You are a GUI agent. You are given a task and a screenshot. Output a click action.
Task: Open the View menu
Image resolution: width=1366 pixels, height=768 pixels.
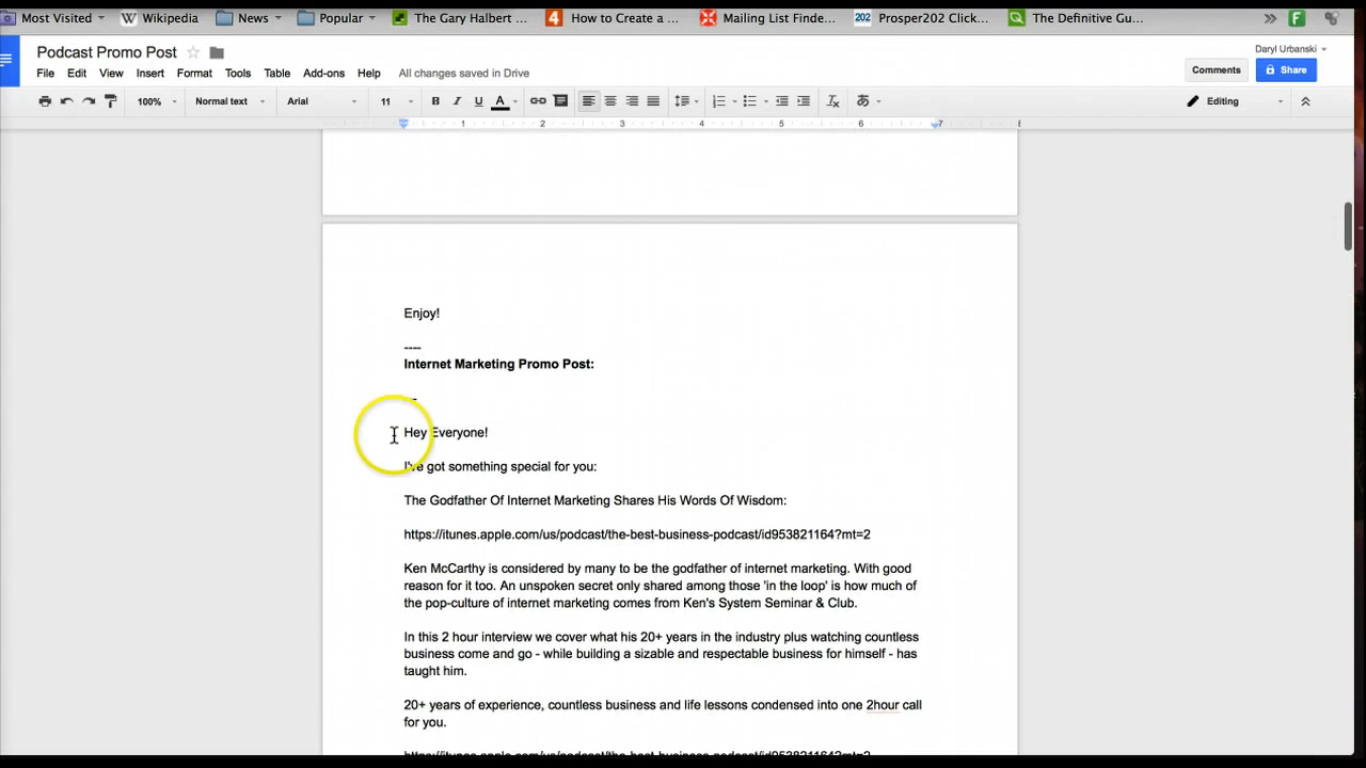tap(111, 73)
